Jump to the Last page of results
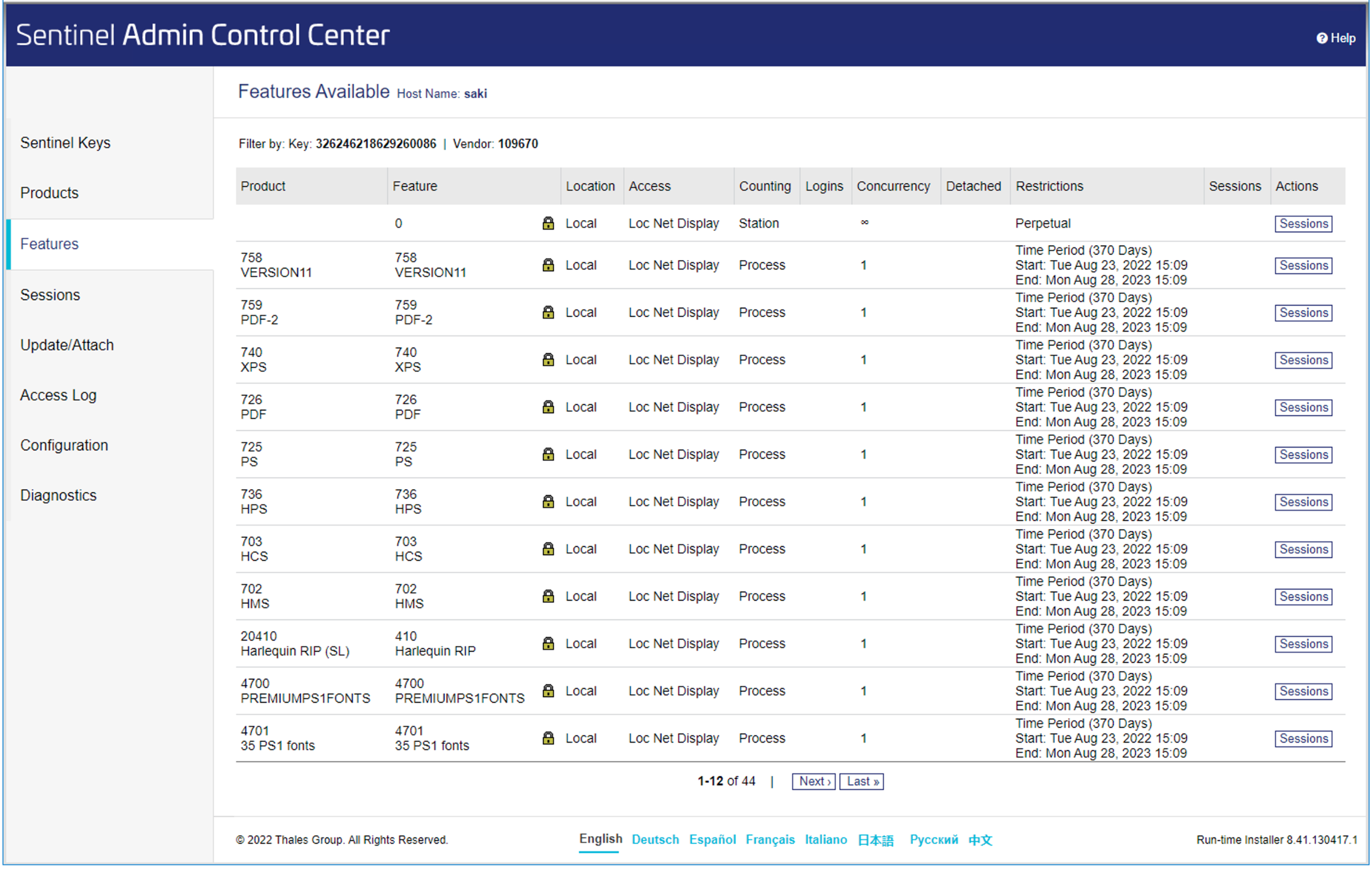 (x=861, y=782)
